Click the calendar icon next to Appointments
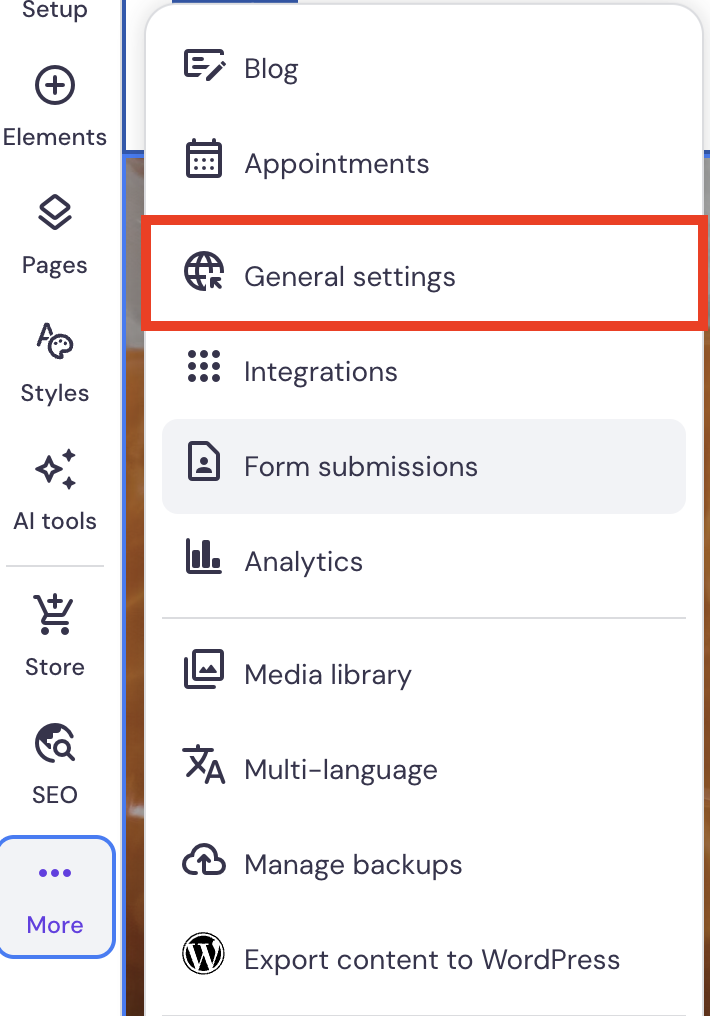Image resolution: width=710 pixels, height=1016 pixels. click(204, 162)
